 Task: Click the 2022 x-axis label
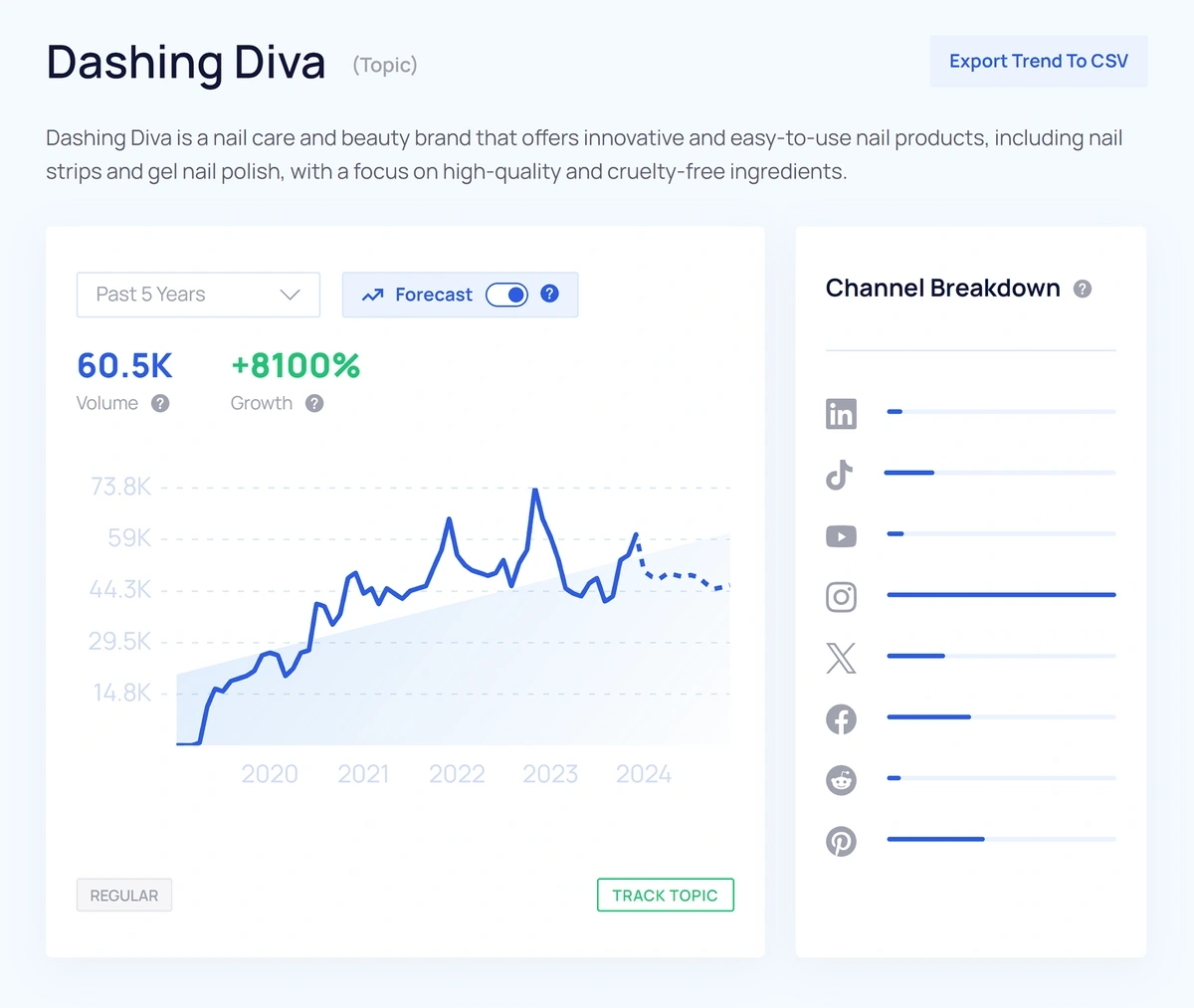457,774
